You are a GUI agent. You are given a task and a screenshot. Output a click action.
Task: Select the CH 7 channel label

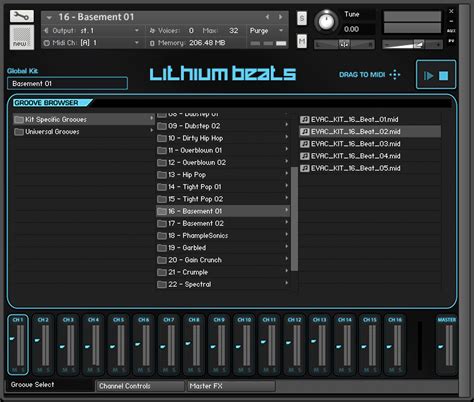click(169, 320)
